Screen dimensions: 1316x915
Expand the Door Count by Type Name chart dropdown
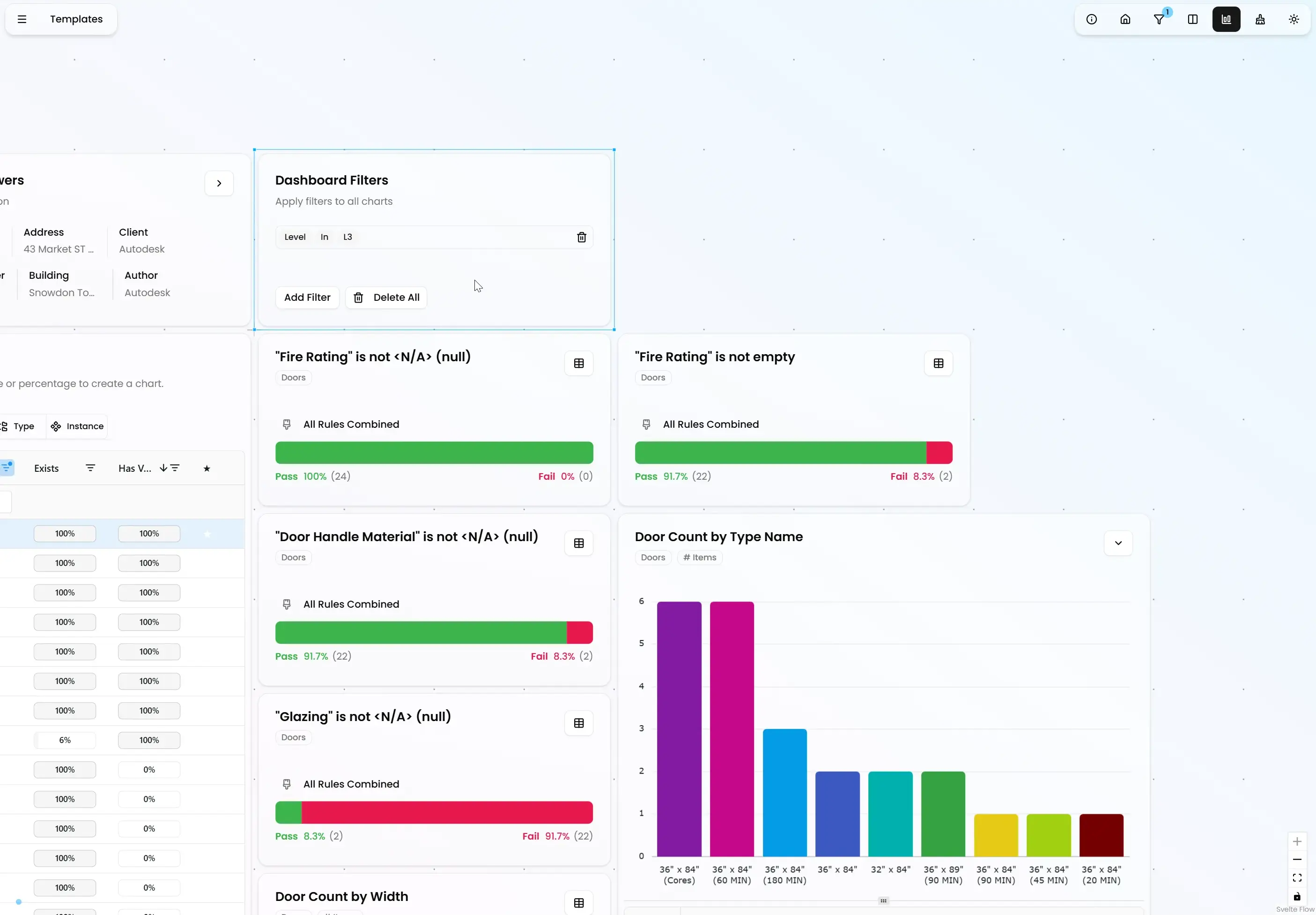(1117, 543)
